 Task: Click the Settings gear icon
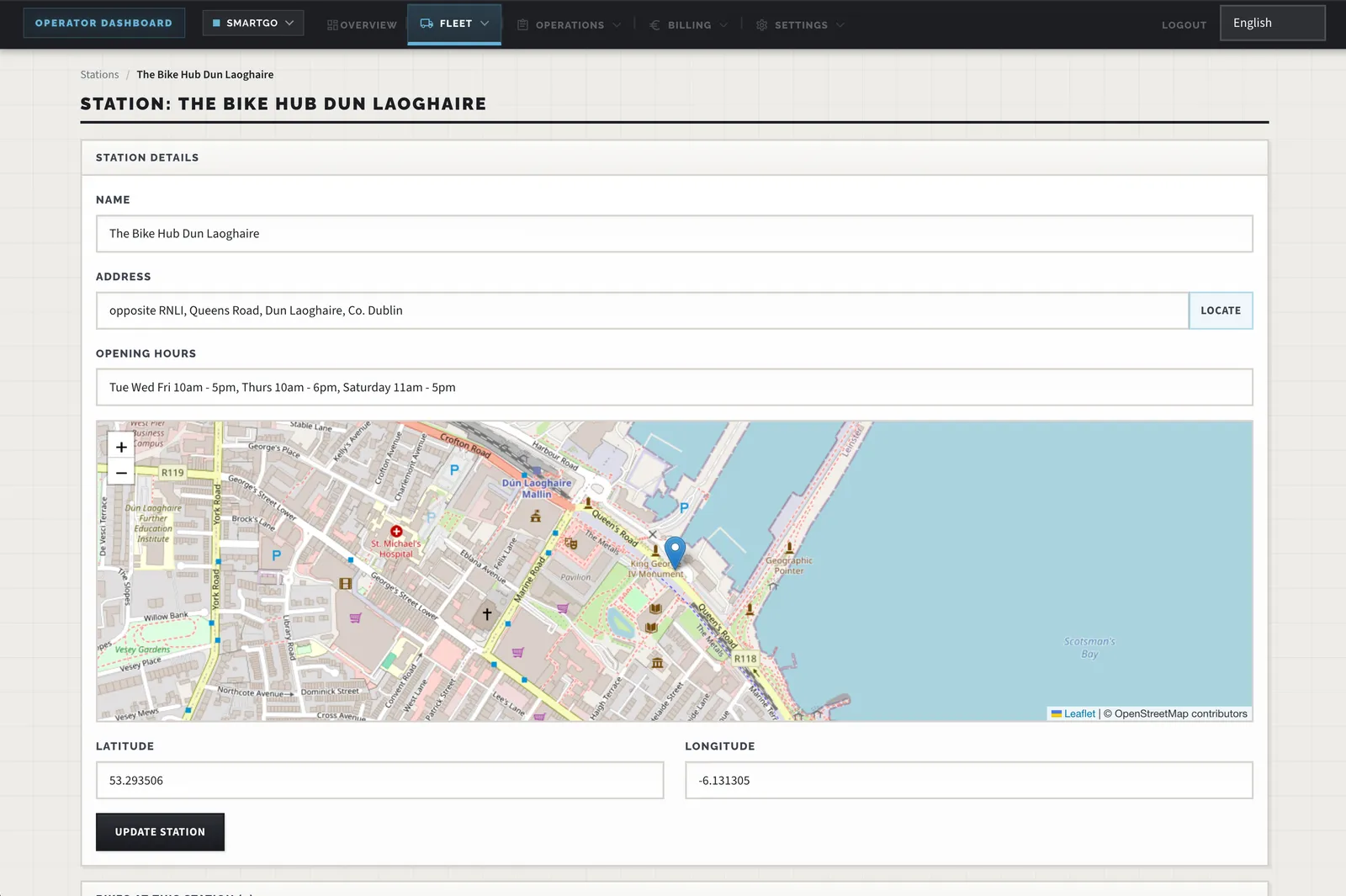point(761,25)
